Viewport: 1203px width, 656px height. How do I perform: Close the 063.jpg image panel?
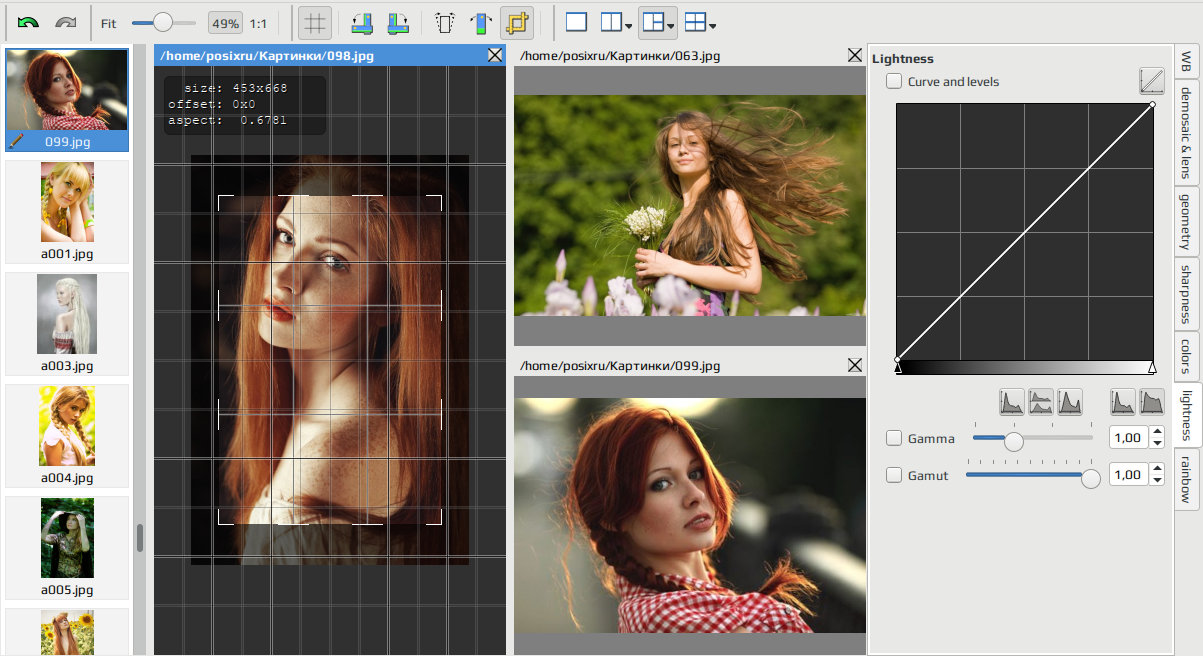pos(855,56)
